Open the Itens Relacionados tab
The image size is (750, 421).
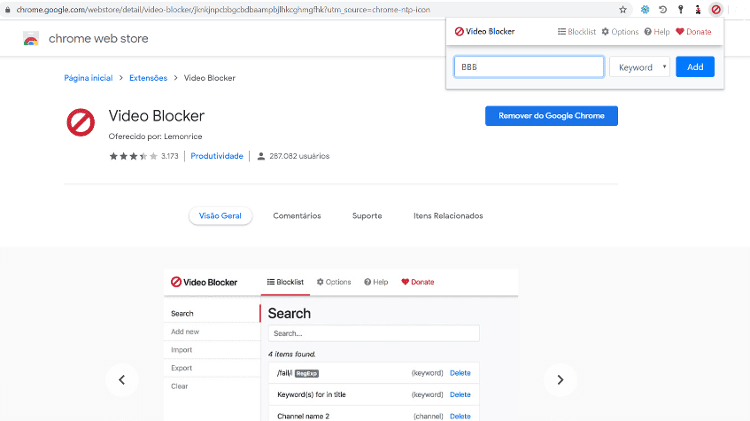tap(448, 216)
